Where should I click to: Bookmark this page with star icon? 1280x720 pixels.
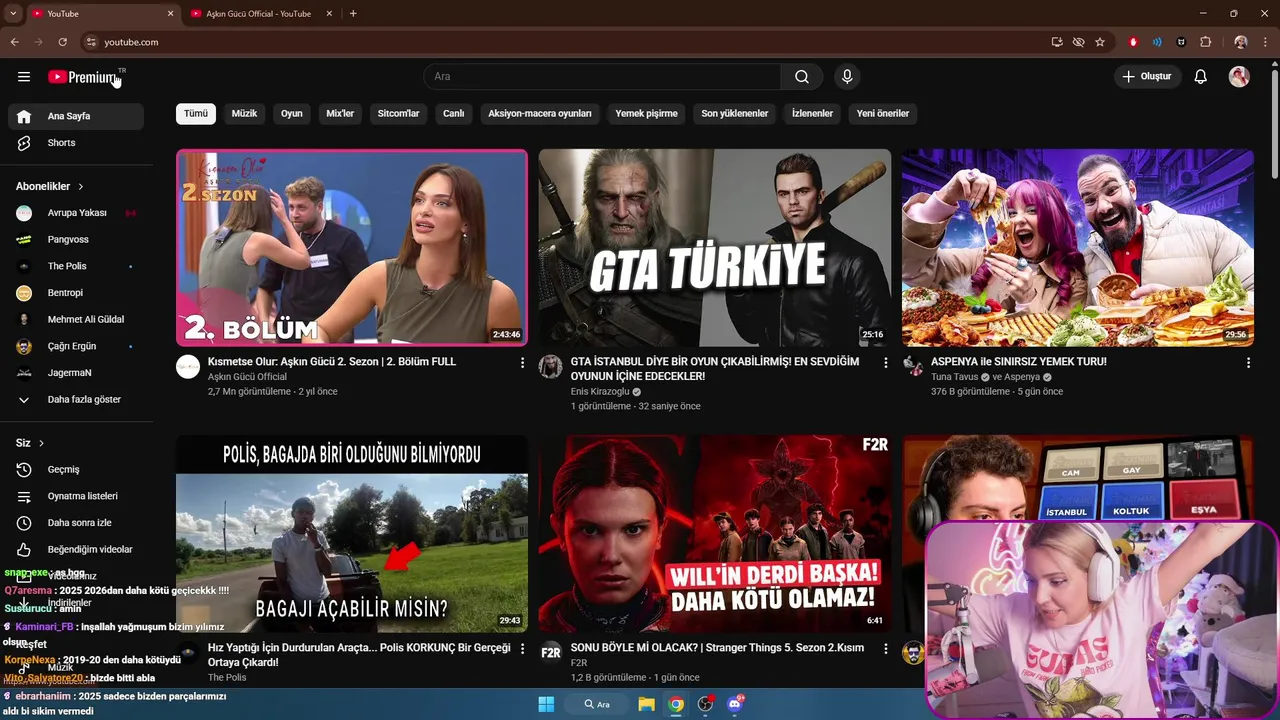[x=1100, y=42]
